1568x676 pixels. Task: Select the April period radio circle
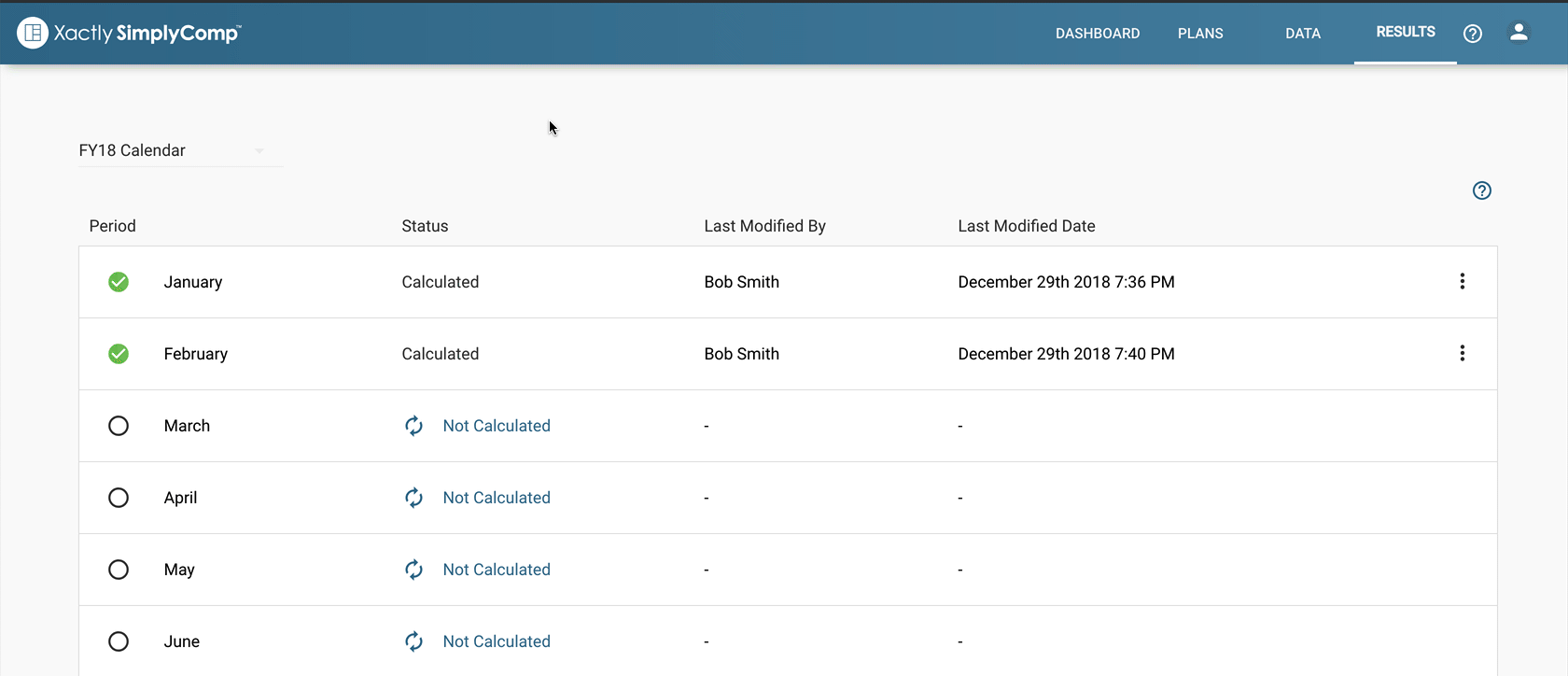(119, 498)
